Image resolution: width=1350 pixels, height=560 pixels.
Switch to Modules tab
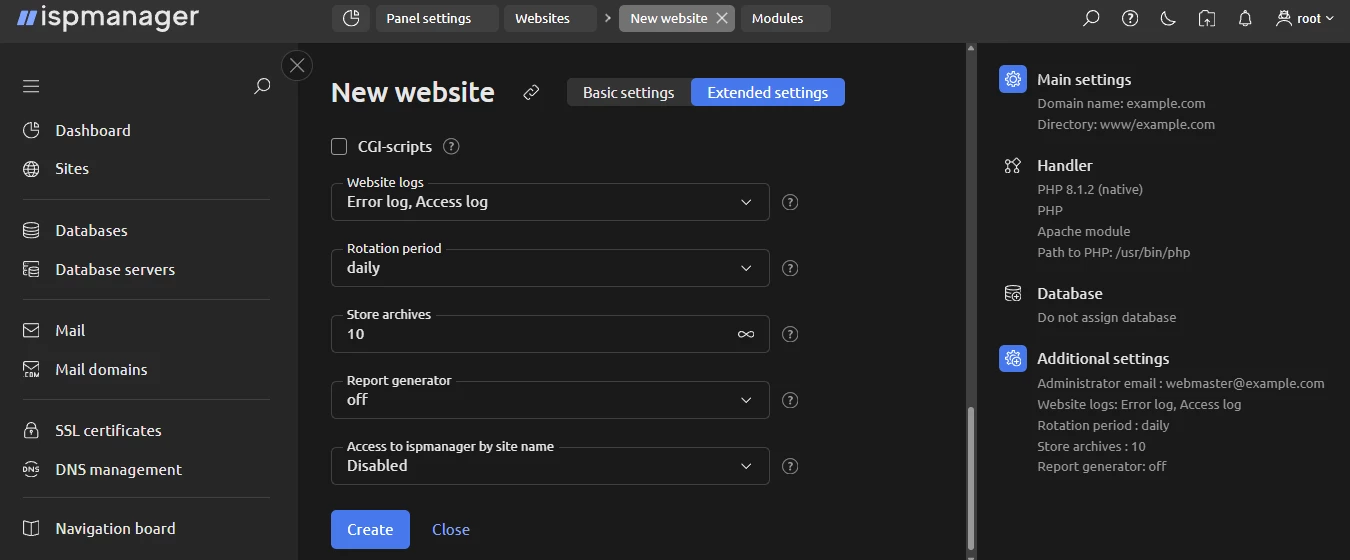pos(785,18)
